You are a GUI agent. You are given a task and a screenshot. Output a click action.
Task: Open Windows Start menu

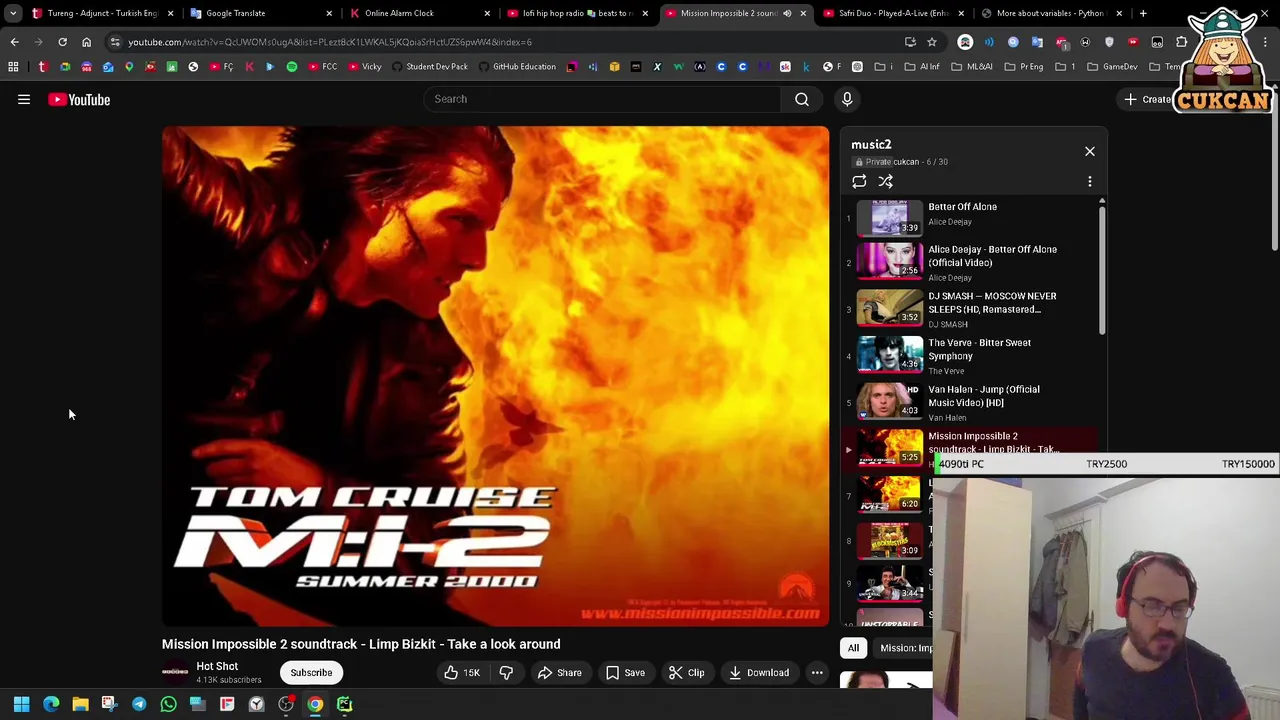click(21, 704)
